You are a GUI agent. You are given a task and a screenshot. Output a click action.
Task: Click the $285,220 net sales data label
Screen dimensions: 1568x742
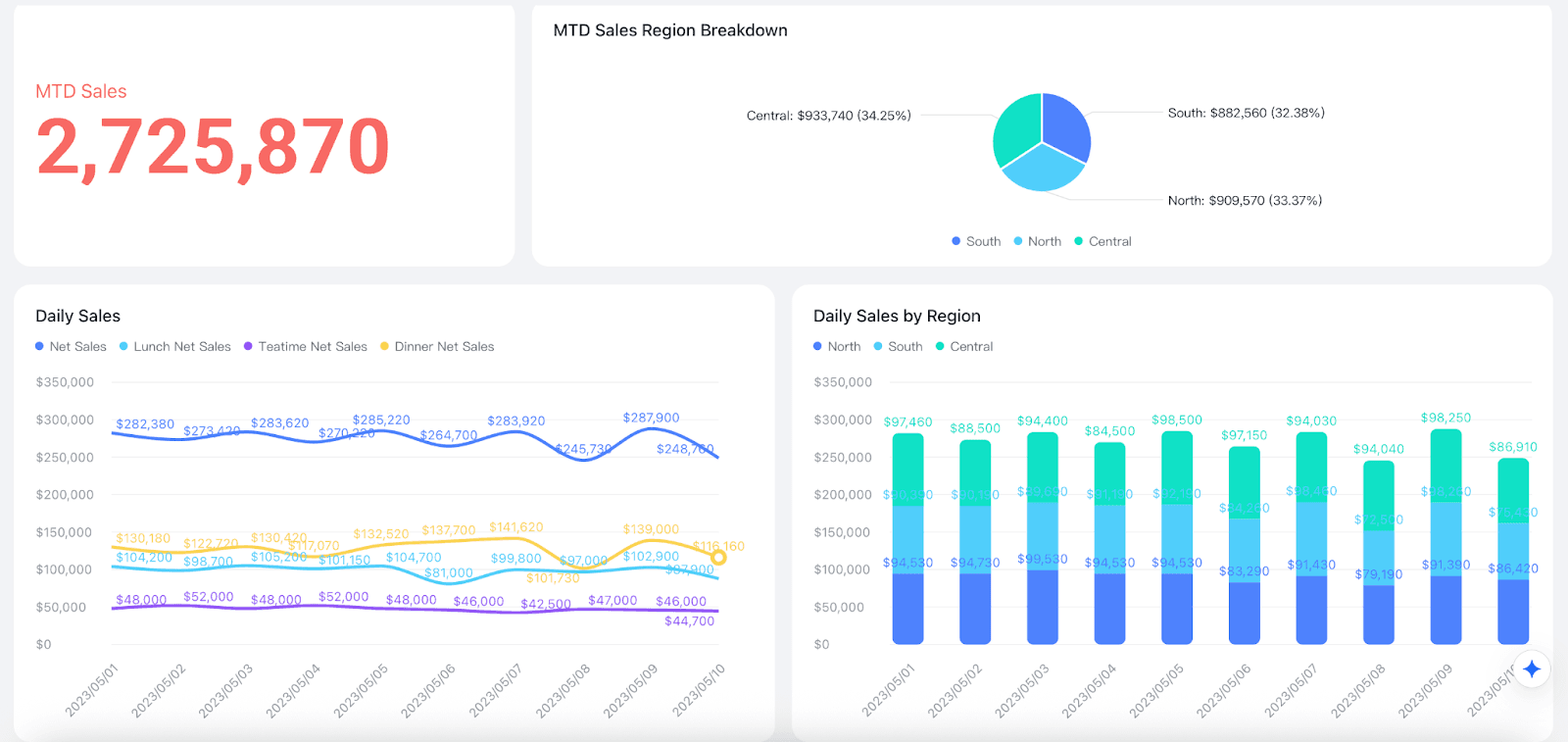[x=381, y=420]
